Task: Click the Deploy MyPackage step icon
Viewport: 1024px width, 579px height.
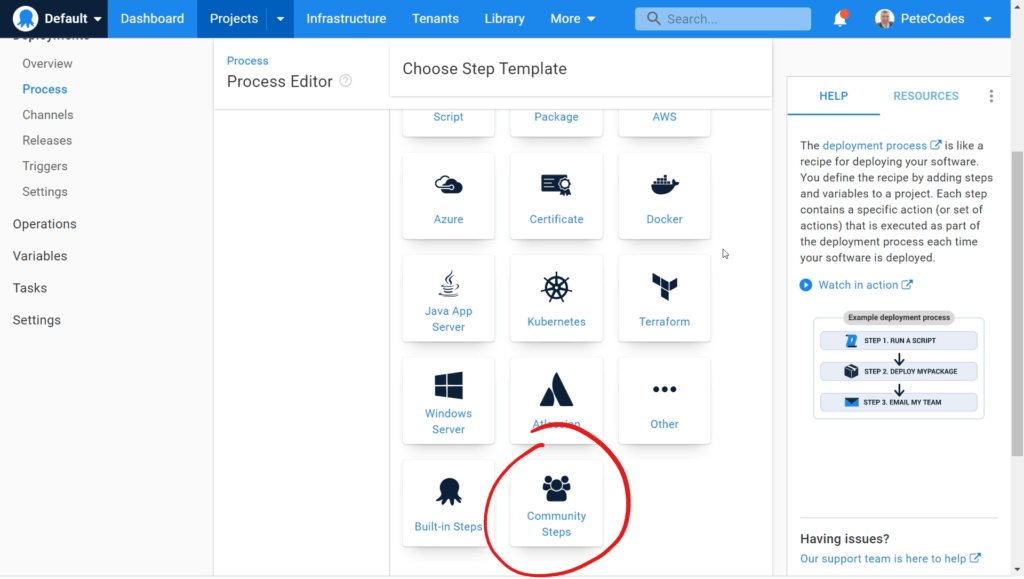Action: [x=851, y=371]
